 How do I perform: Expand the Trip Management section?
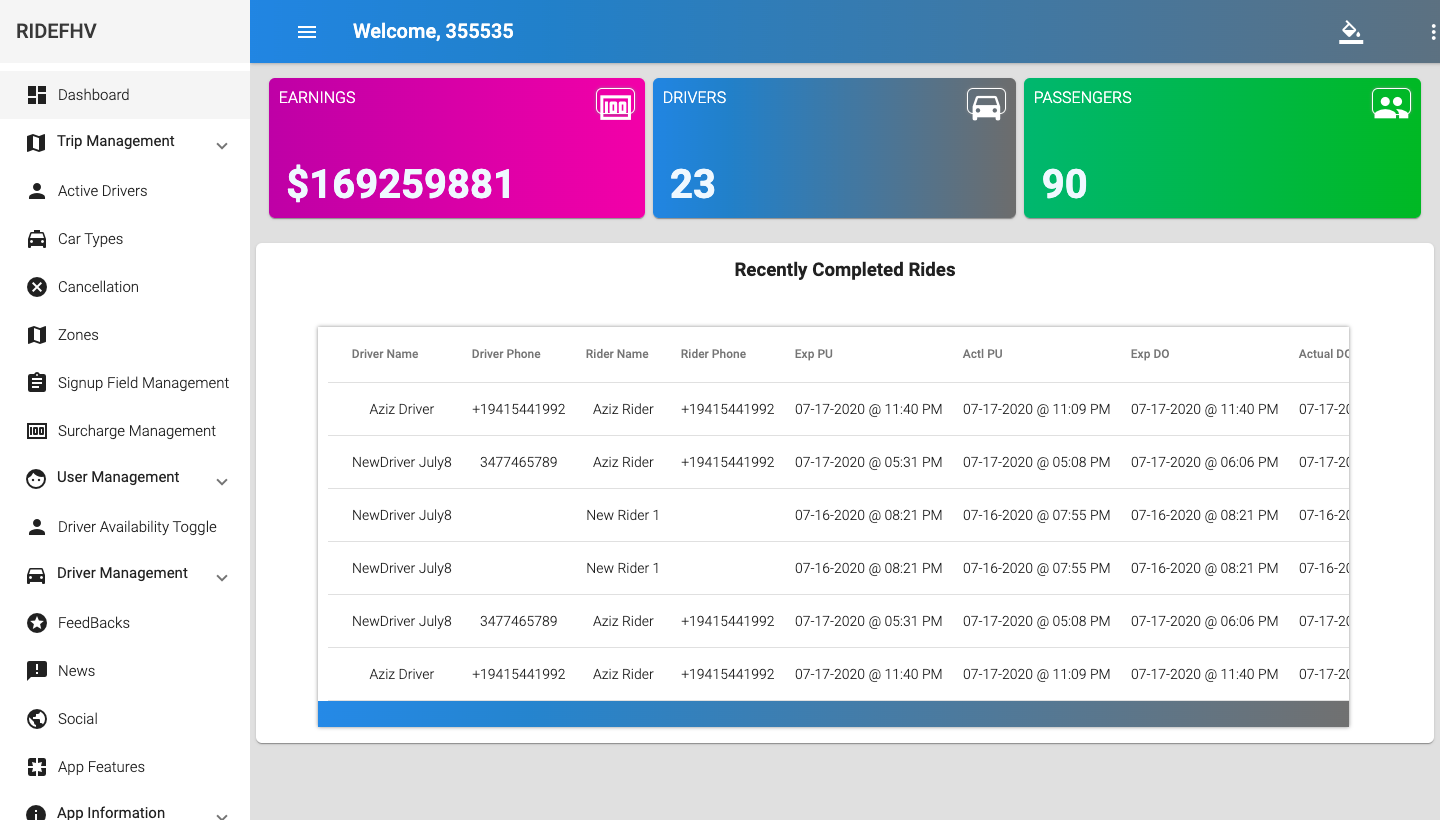(x=221, y=145)
